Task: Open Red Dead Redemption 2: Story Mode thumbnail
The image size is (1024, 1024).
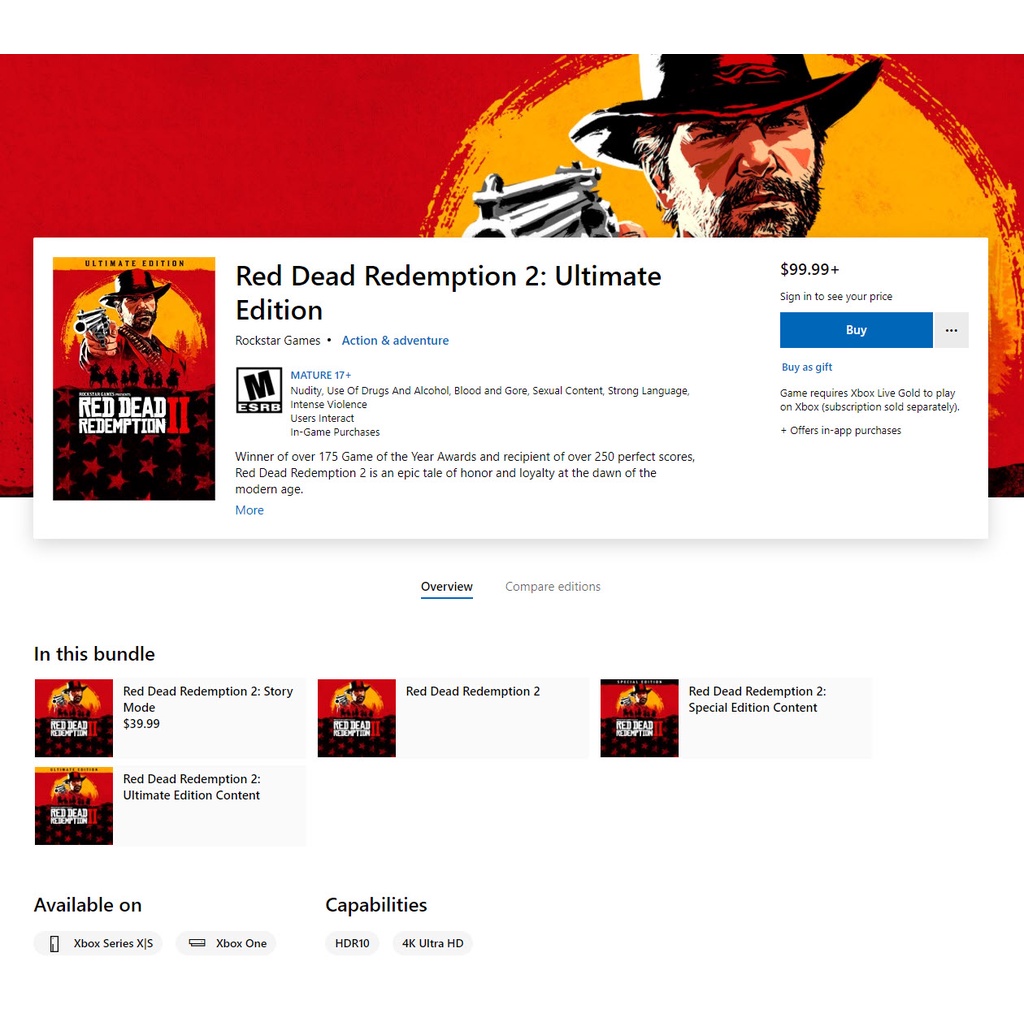Action: [x=74, y=718]
